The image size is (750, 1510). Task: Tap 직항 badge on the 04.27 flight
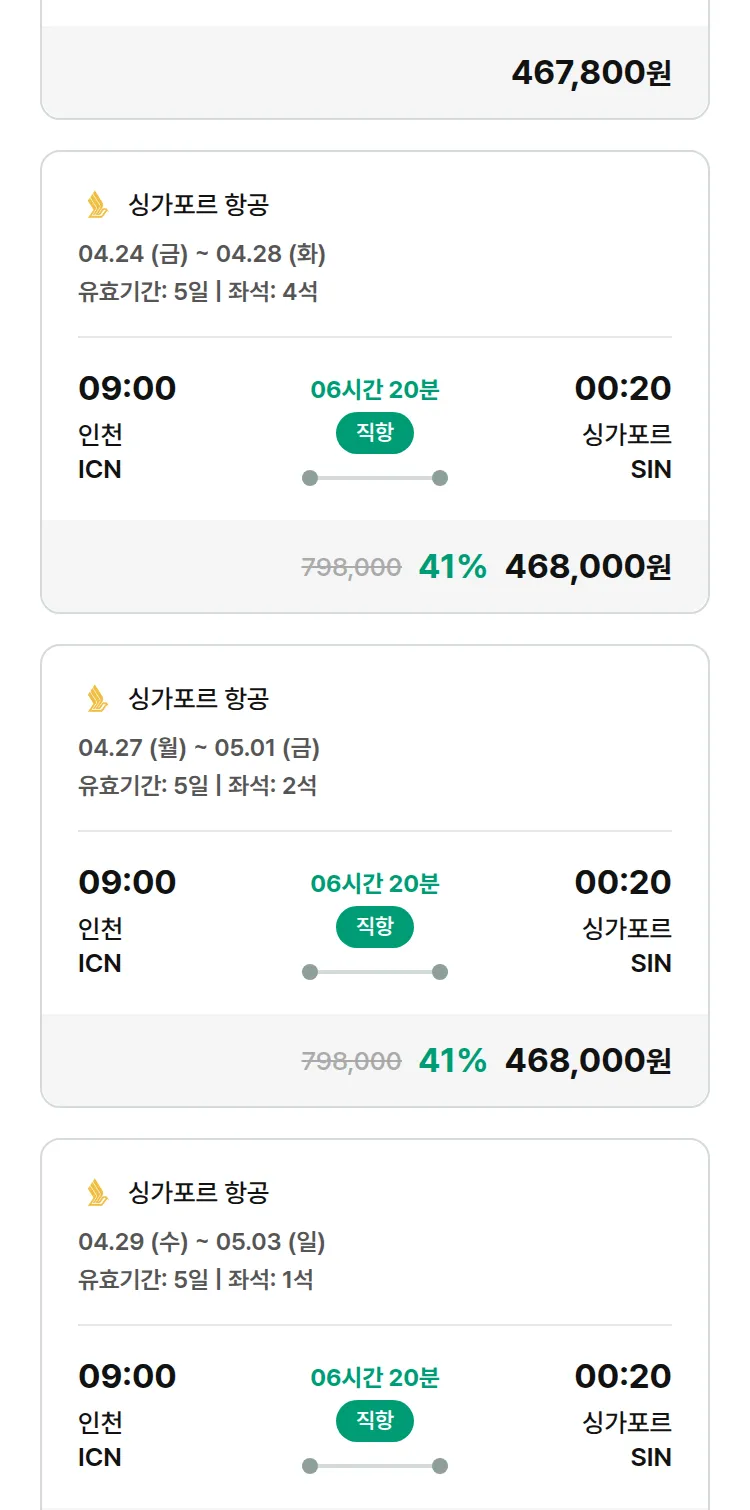tap(374, 927)
